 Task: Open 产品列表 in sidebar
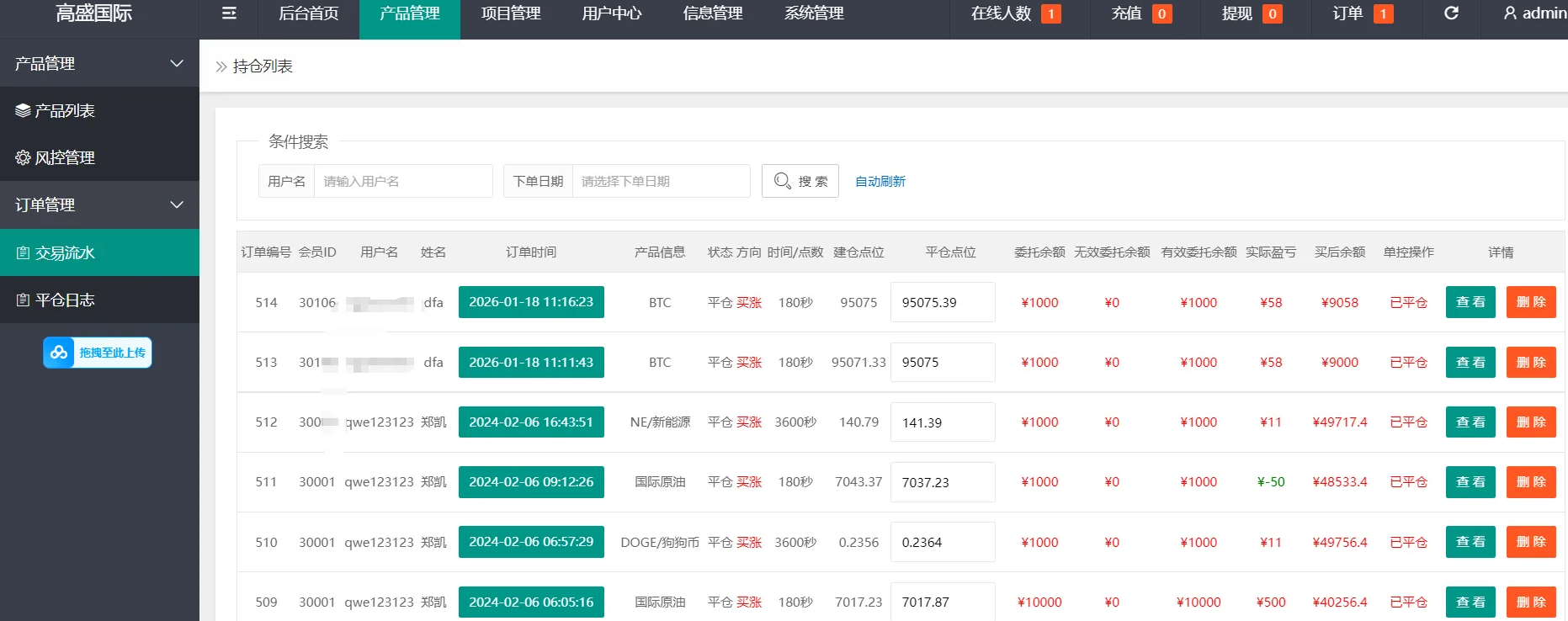[99, 110]
